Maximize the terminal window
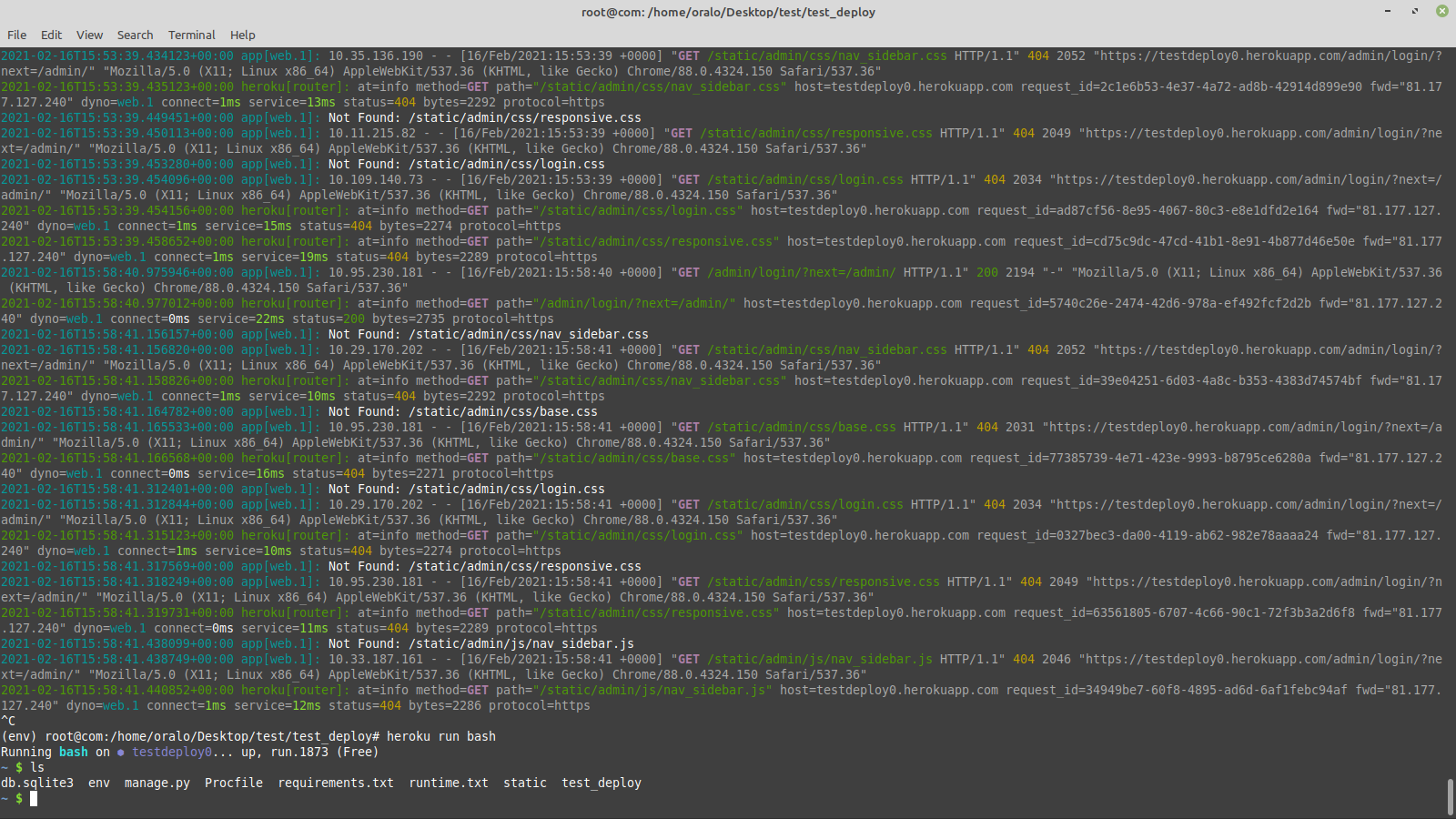This screenshot has width=1456, height=819. click(1415, 11)
